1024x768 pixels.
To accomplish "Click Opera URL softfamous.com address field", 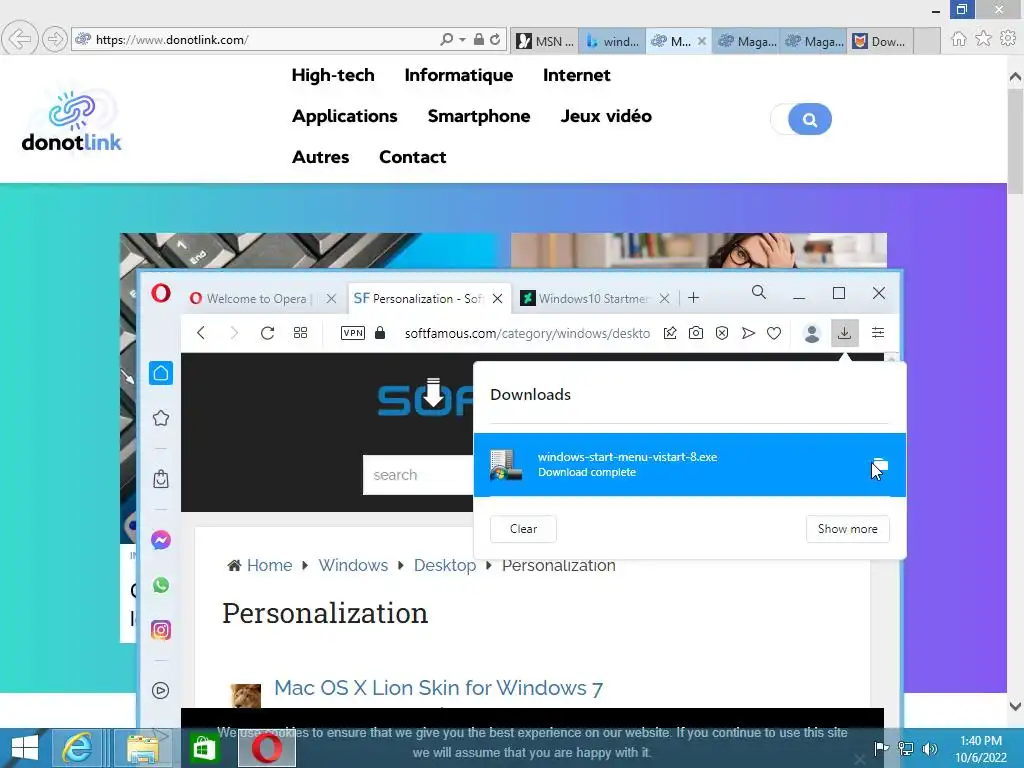I will pyautogui.click(x=526, y=333).
